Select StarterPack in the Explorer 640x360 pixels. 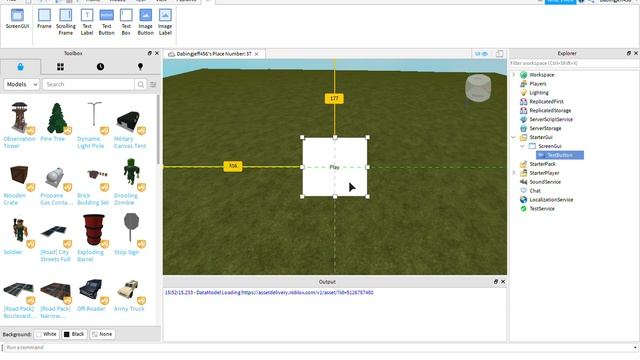(x=542, y=164)
